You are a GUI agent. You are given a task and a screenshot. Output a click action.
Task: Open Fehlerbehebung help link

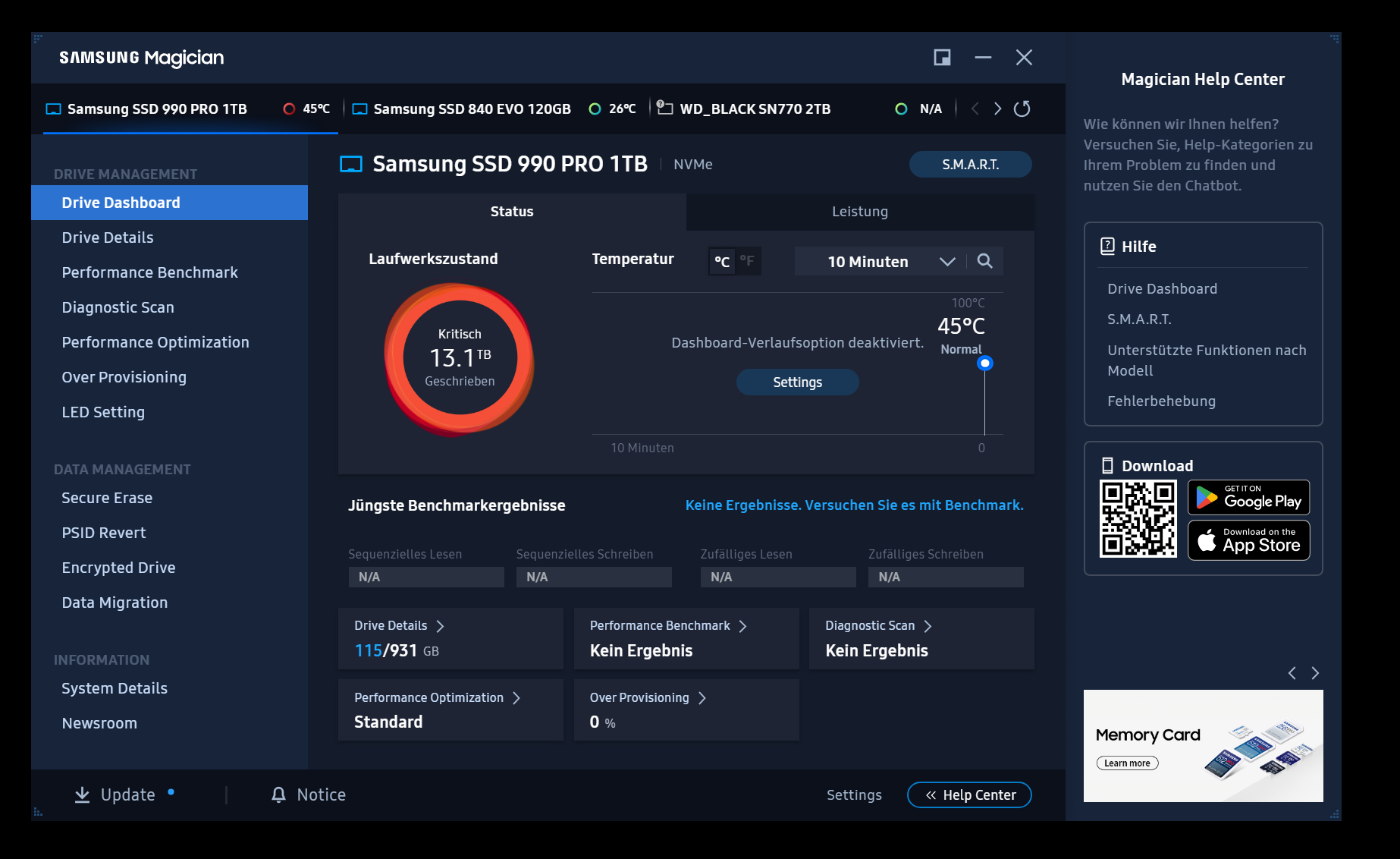tap(1161, 401)
